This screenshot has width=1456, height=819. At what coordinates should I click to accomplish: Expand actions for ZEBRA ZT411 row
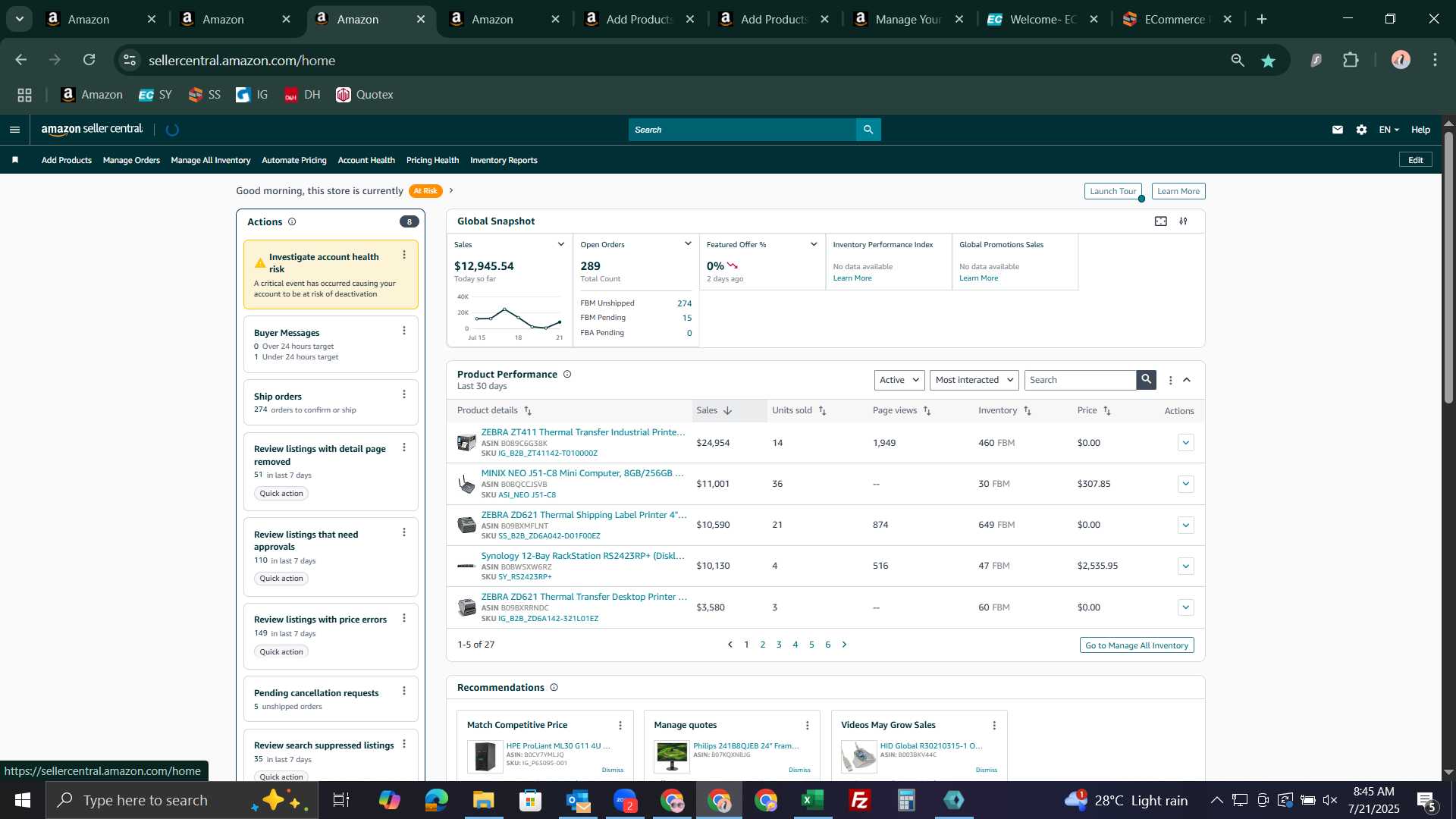(1186, 443)
